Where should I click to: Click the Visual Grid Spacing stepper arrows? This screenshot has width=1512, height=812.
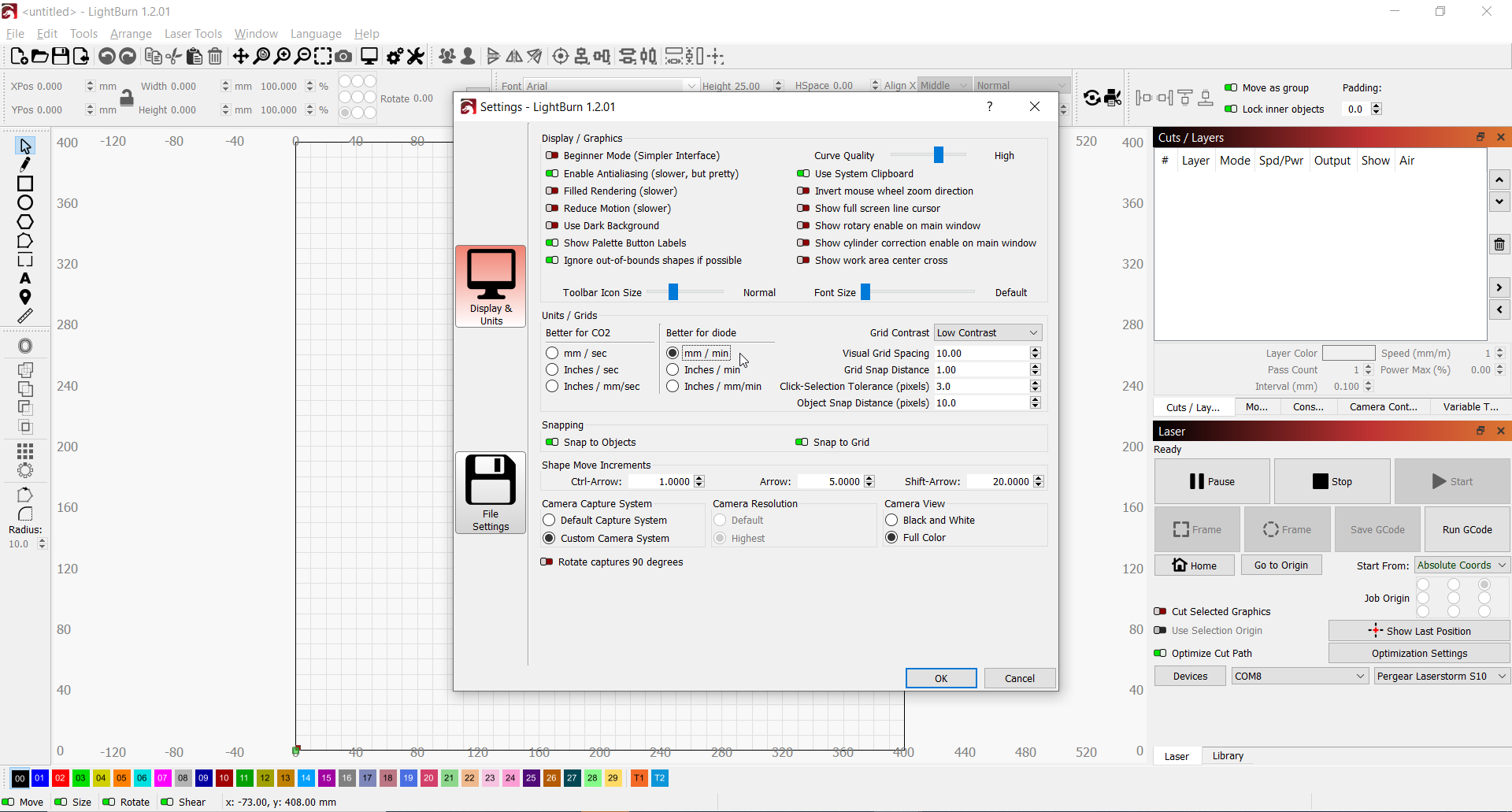1036,354
